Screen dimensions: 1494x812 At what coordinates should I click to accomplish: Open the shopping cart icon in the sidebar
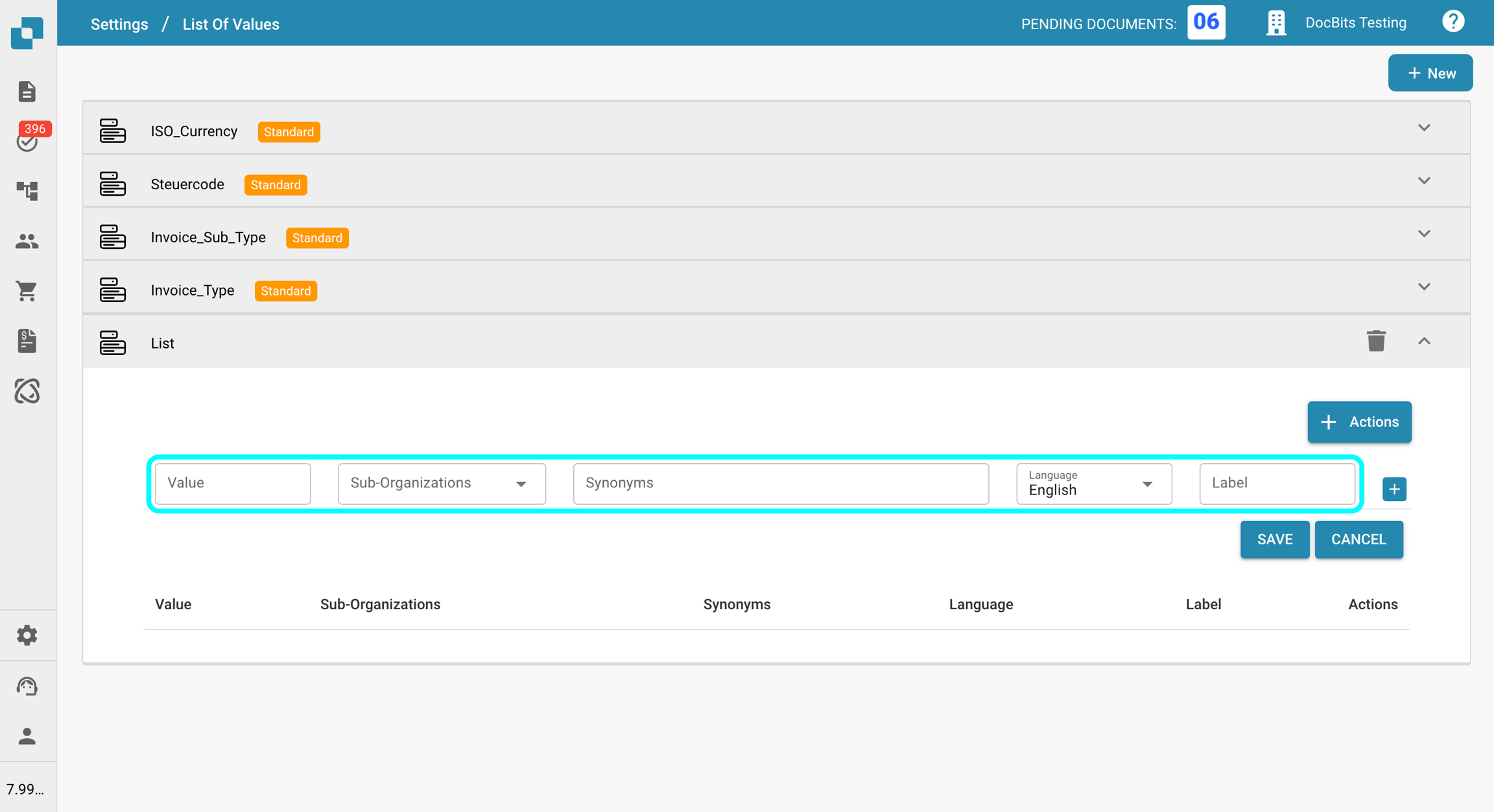click(x=27, y=291)
